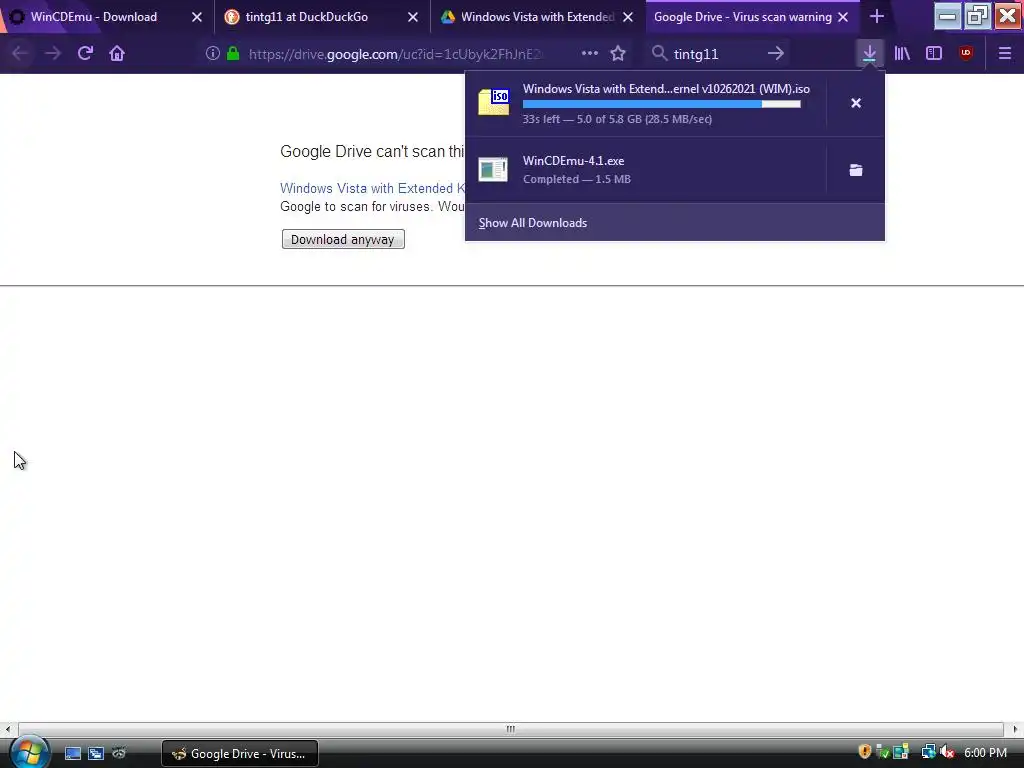Click the ISO download progress bar
The width and height of the screenshot is (1024, 768).
pos(662,104)
